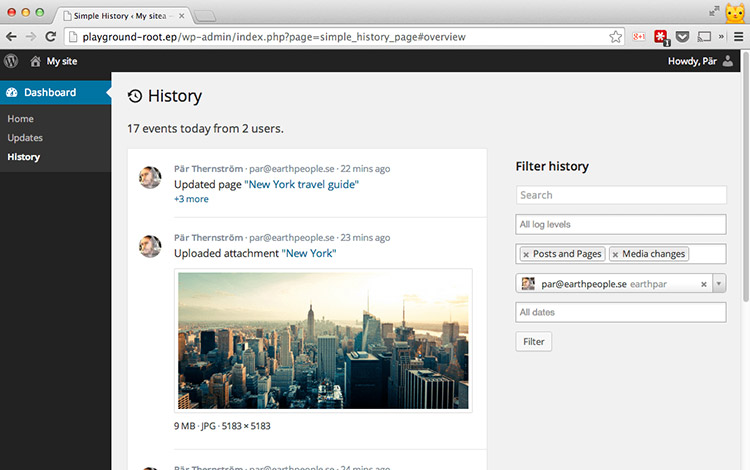Screen dimensions: 750x470
Task: Reload the page with the refresh icon
Action: (50, 36)
